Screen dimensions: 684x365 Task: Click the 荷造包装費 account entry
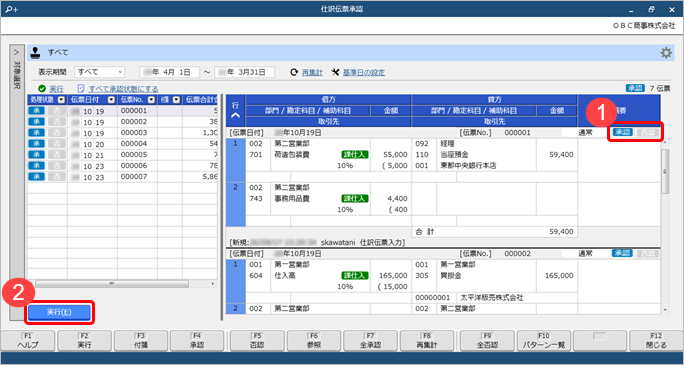tap(292, 154)
